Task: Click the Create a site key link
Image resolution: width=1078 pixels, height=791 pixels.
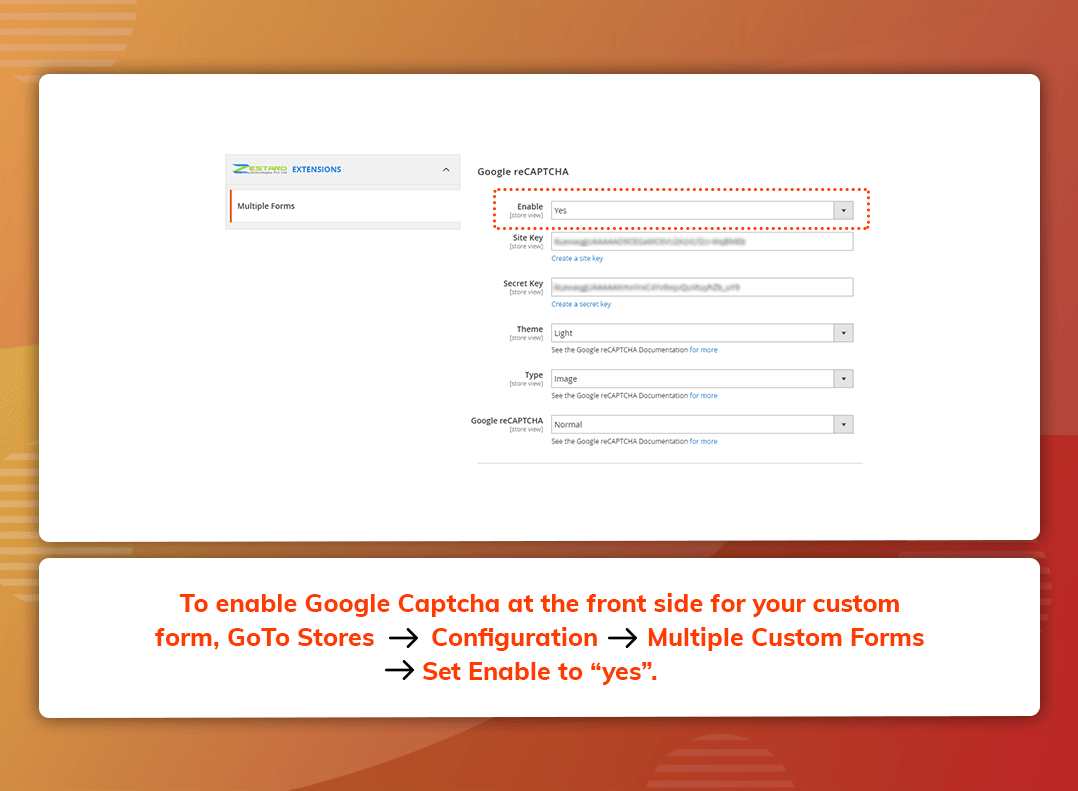Action: point(577,258)
